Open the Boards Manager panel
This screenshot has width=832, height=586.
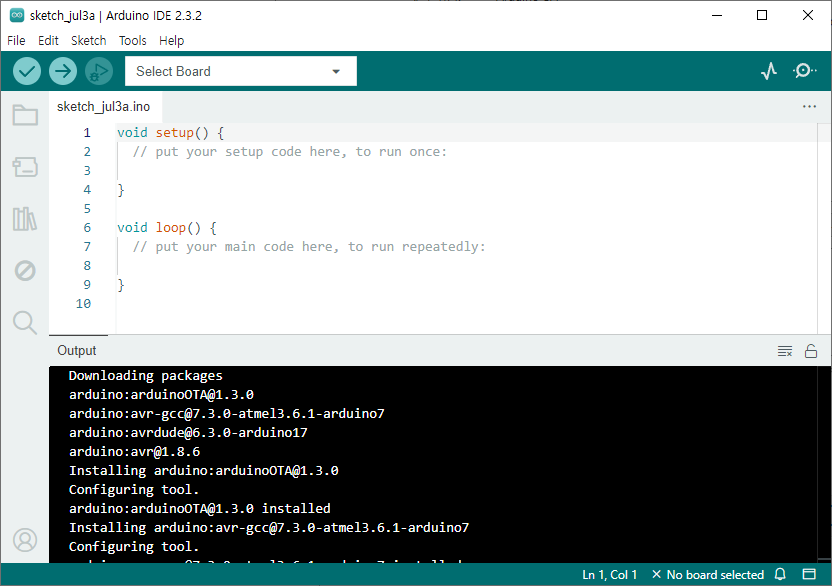point(25,167)
